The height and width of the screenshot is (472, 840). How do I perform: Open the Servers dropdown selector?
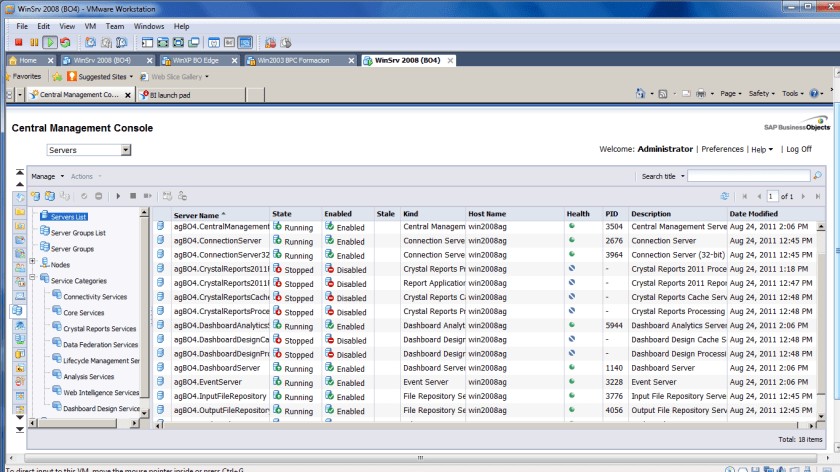coord(126,150)
